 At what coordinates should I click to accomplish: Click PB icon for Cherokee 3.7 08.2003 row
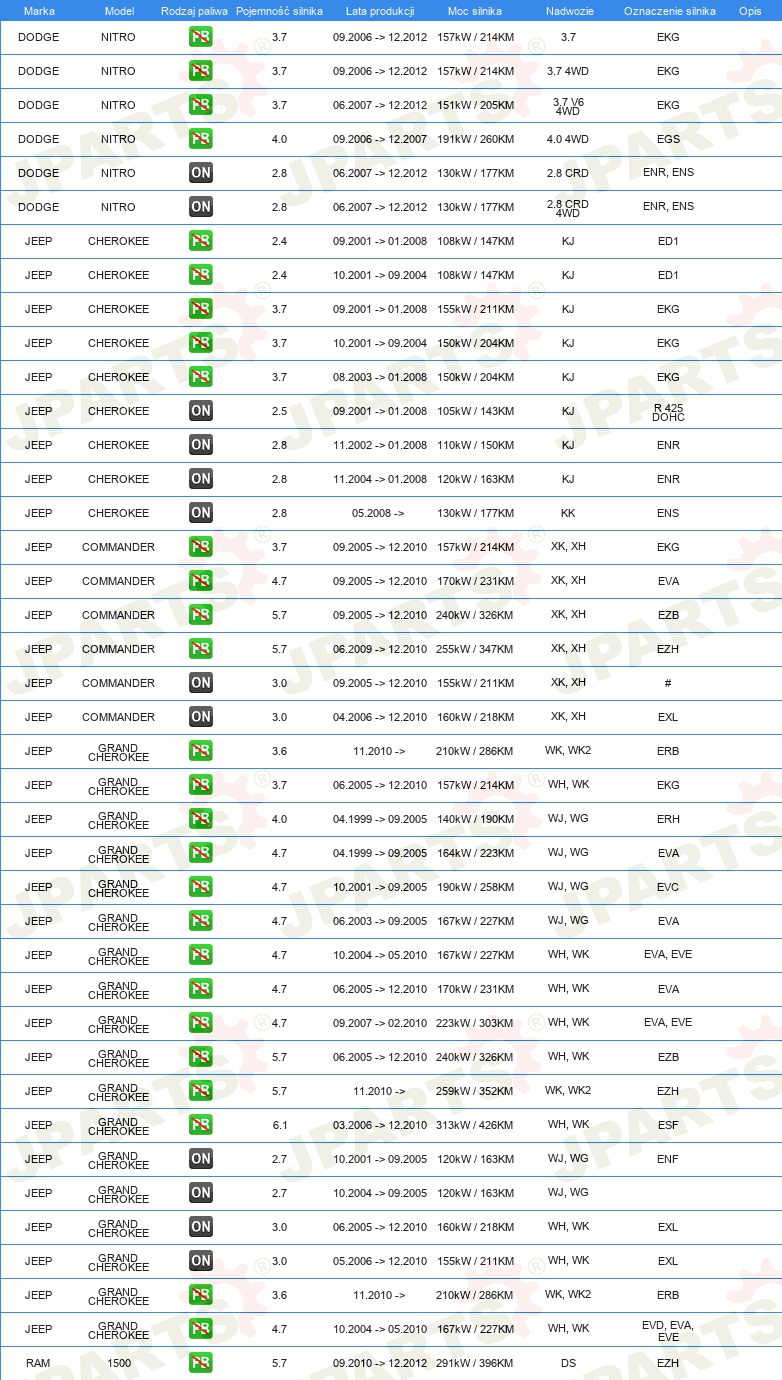click(201, 377)
